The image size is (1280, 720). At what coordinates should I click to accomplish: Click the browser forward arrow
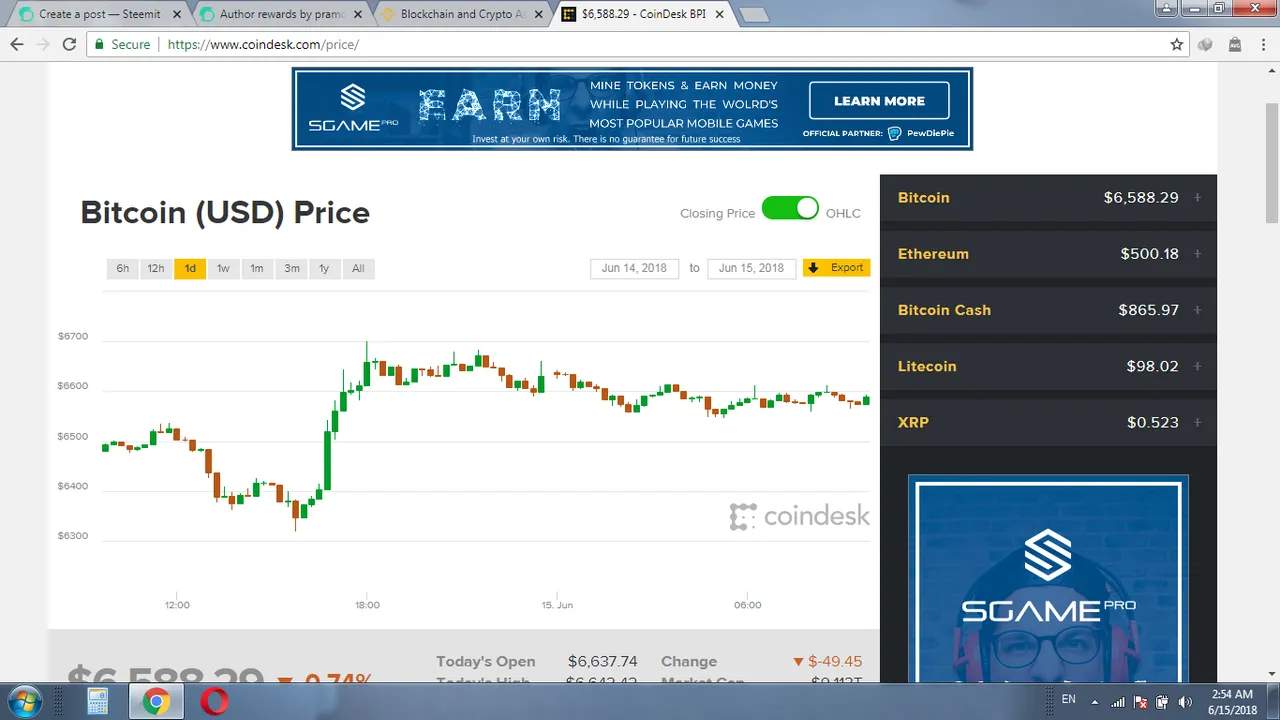(x=43, y=45)
